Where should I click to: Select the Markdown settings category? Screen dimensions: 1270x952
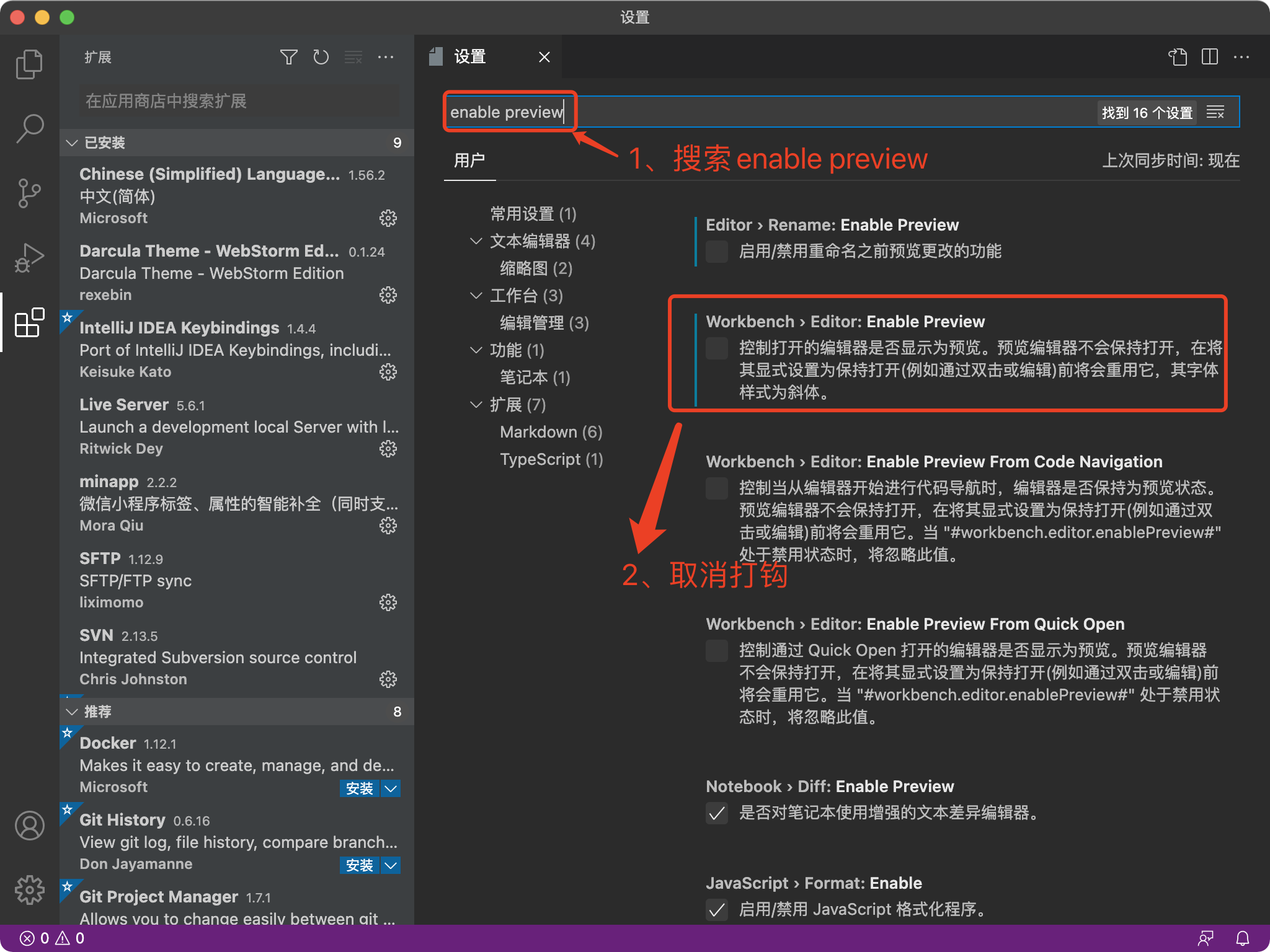550,431
